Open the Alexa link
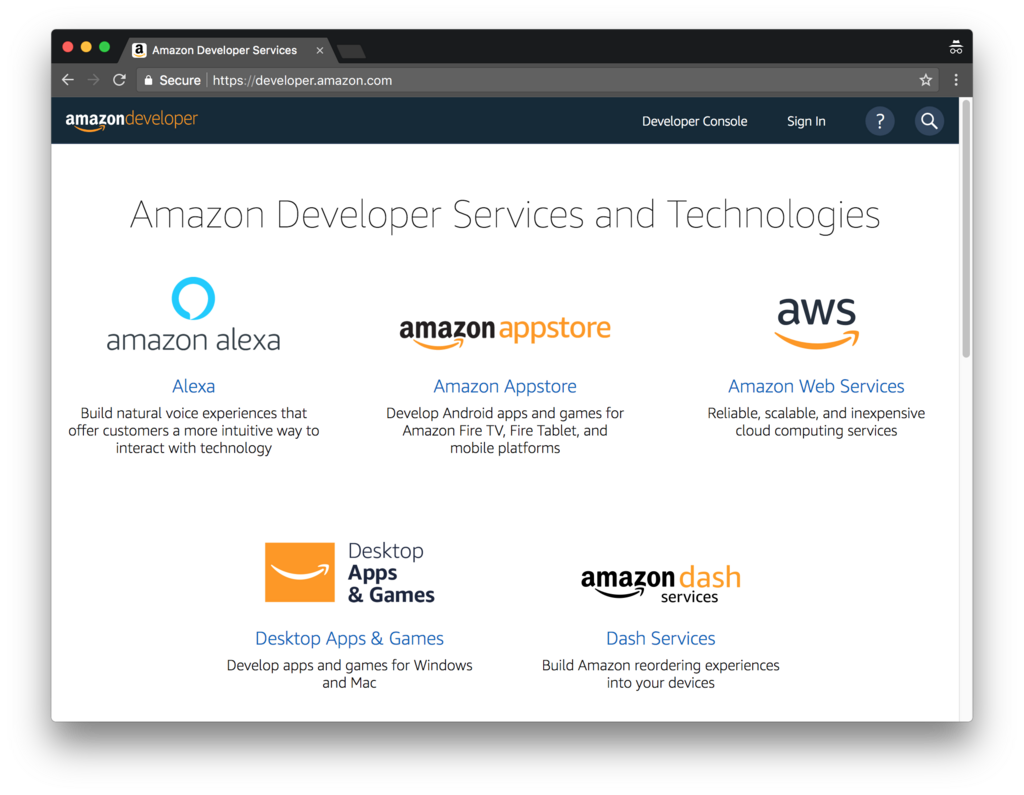This screenshot has width=1024, height=795. coord(193,386)
